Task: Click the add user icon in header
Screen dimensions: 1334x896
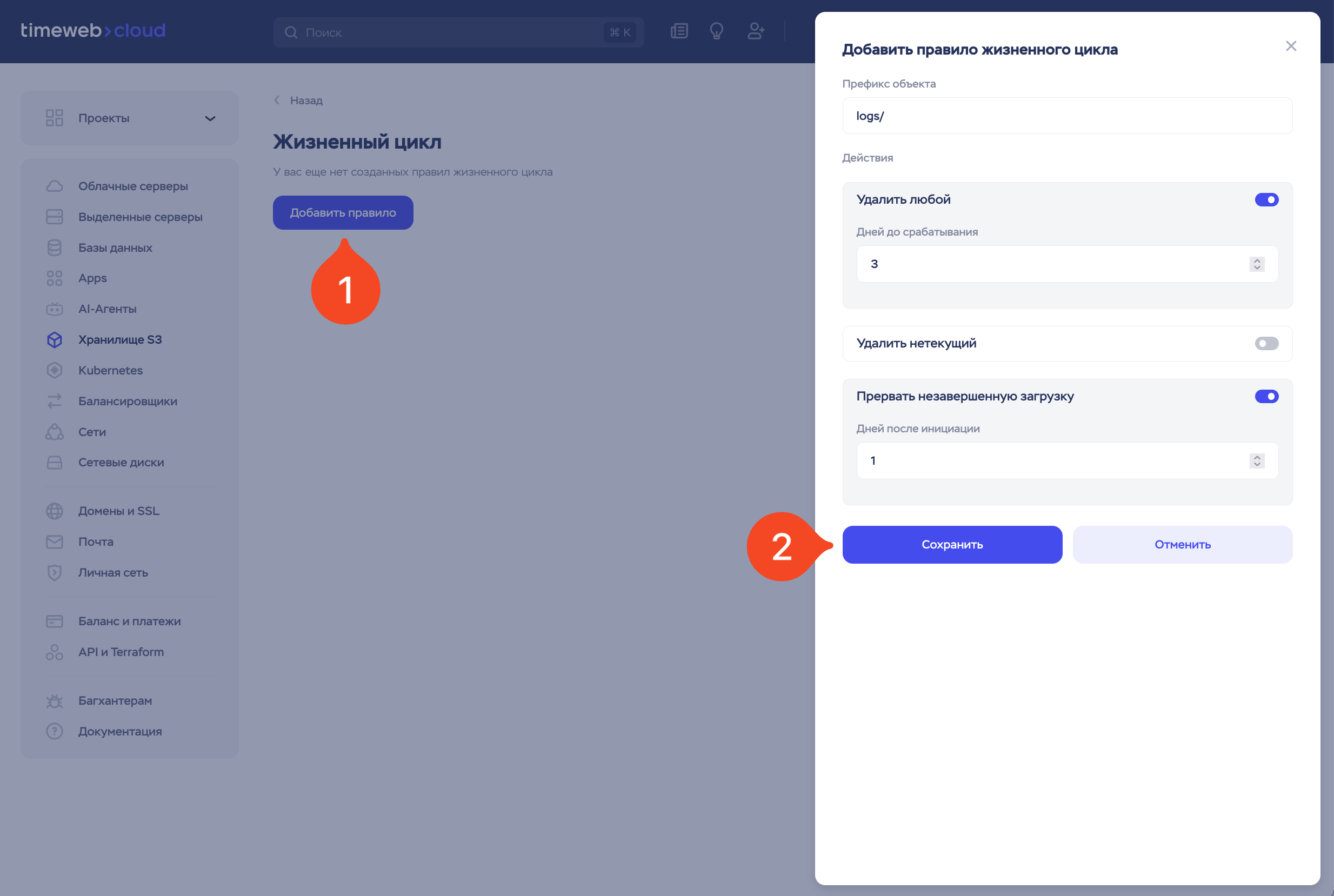Action: (756, 31)
